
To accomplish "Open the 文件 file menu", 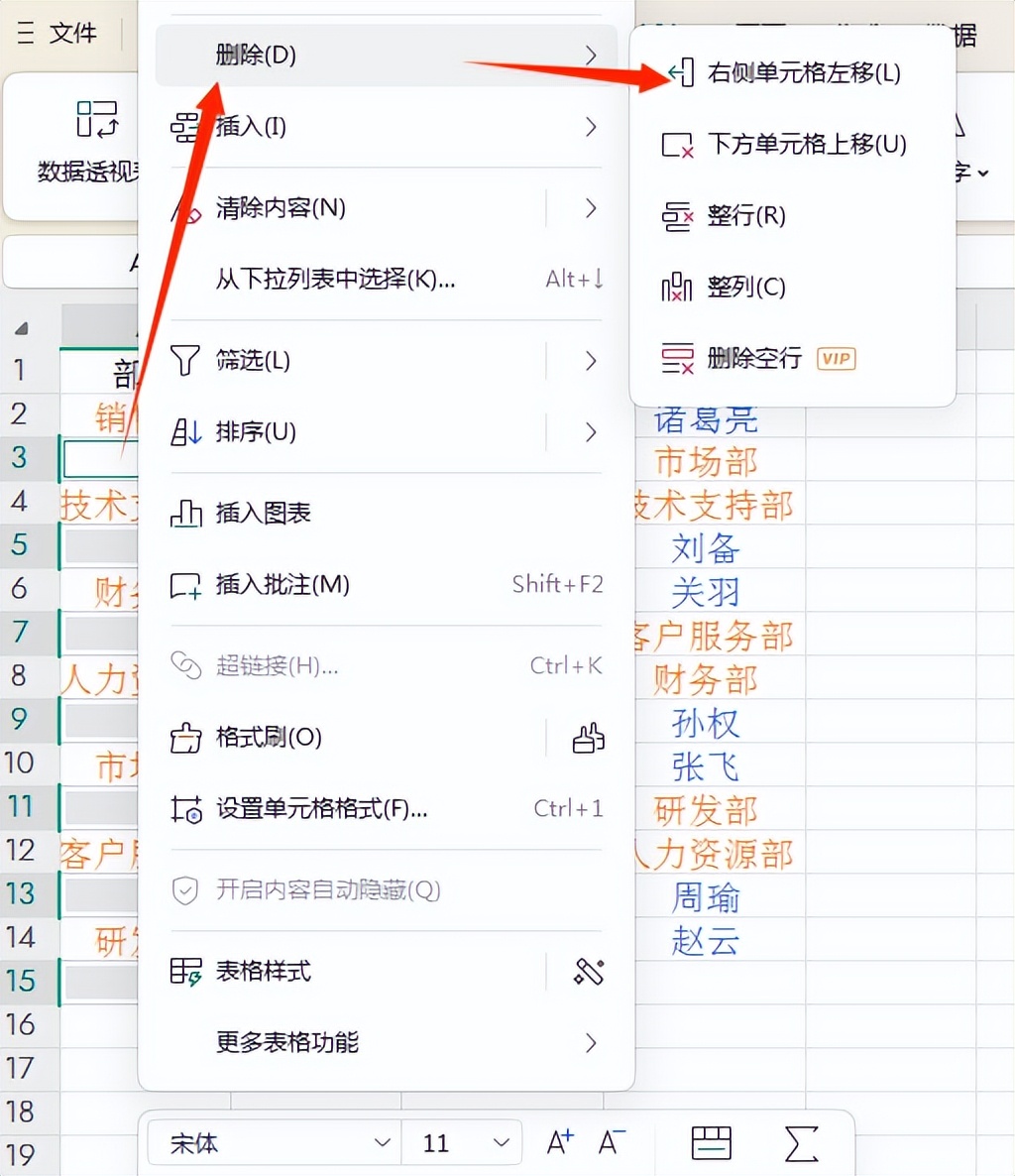I will point(72,33).
